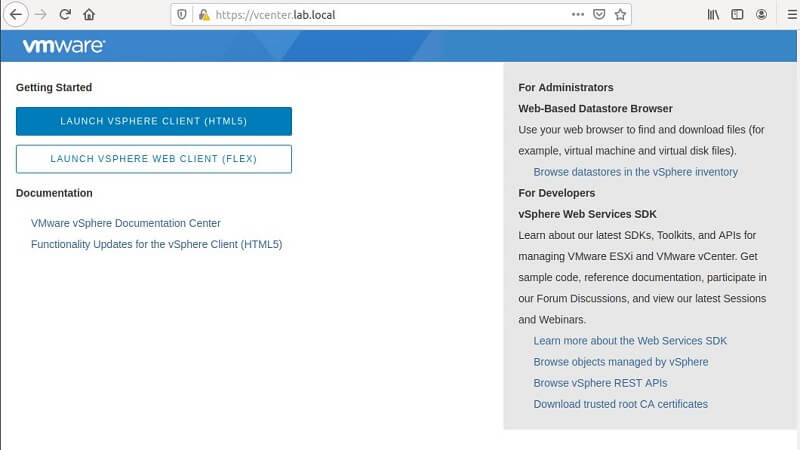Open Functionality Updates for vSphere Client link
This screenshot has height=450, width=800.
157,244
